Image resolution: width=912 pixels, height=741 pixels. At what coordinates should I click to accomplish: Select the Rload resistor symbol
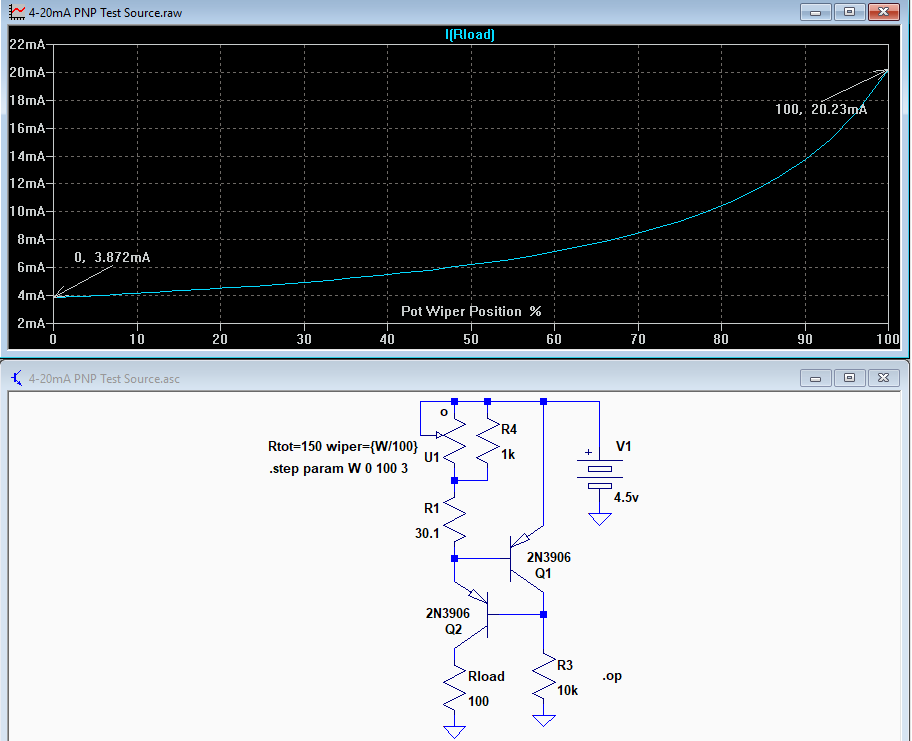click(454, 687)
